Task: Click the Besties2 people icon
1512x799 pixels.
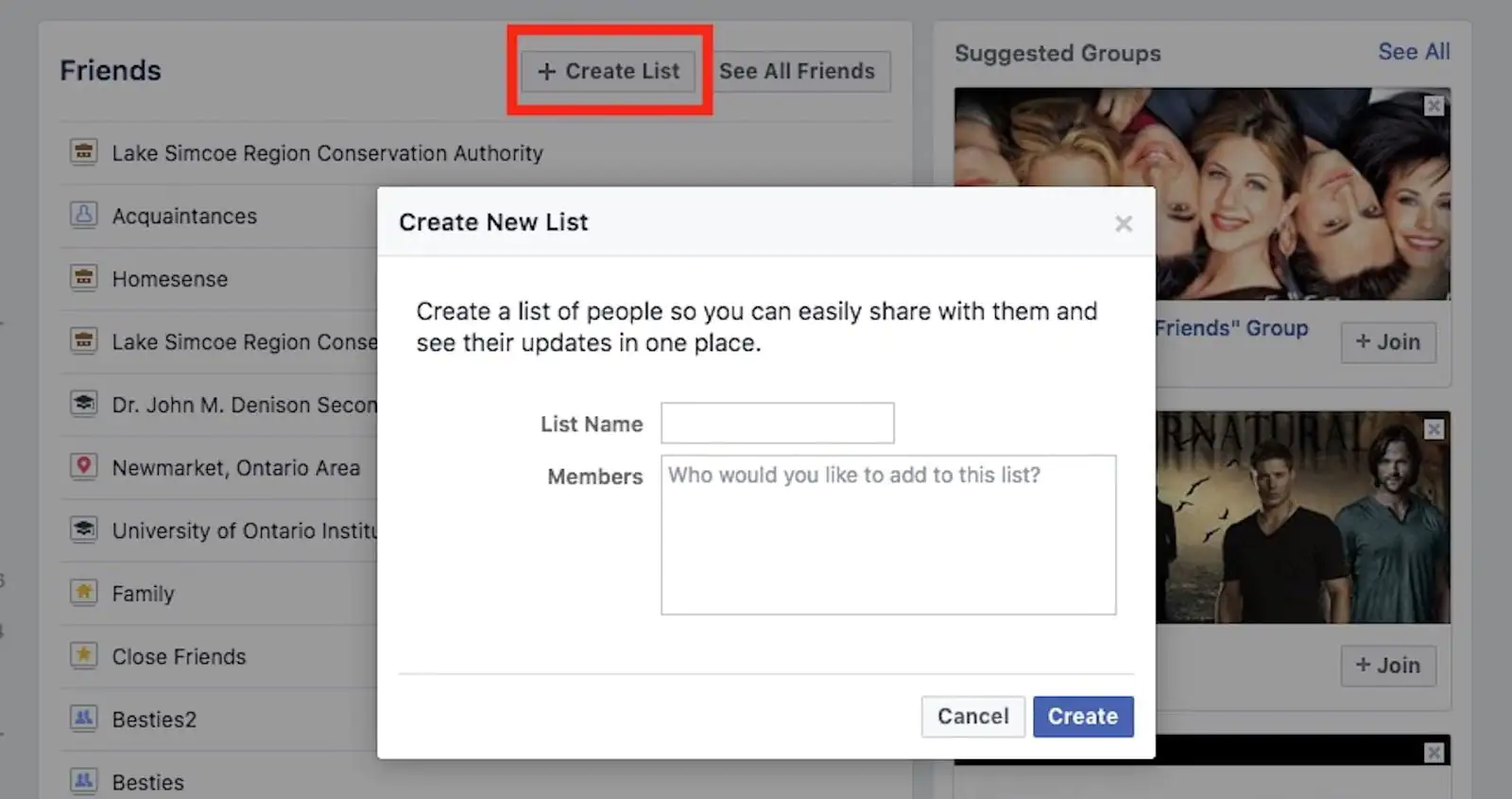Action: (84, 719)
